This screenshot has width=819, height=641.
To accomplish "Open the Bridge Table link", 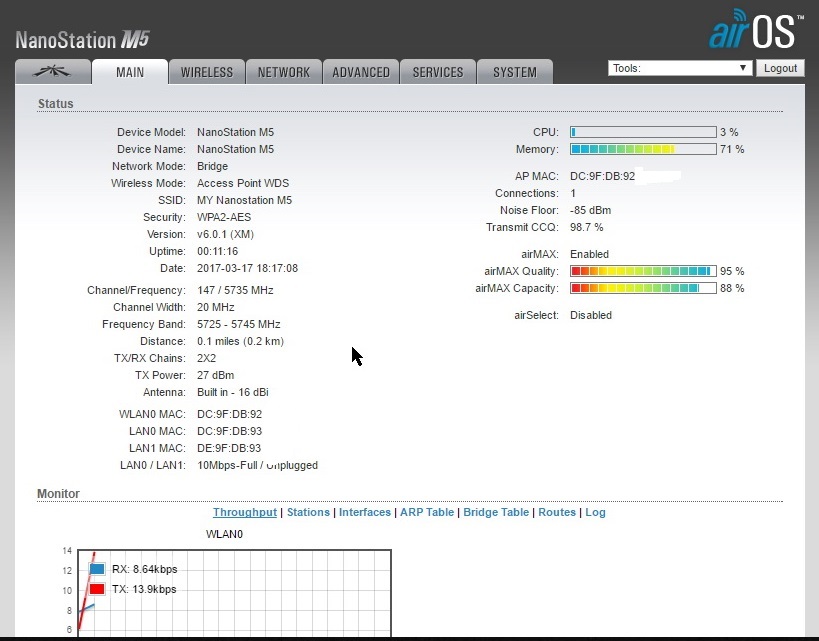I will (496, 512).
